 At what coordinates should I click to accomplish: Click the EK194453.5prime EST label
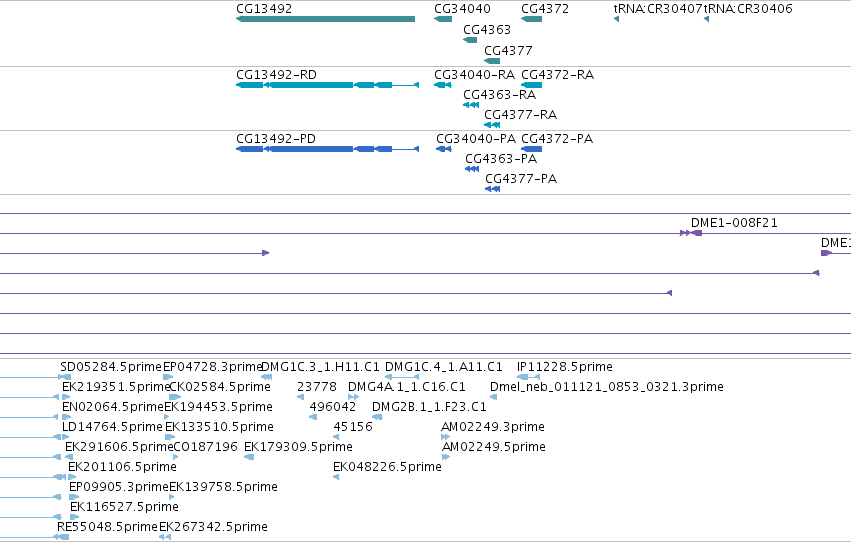(x=218, y=407)
